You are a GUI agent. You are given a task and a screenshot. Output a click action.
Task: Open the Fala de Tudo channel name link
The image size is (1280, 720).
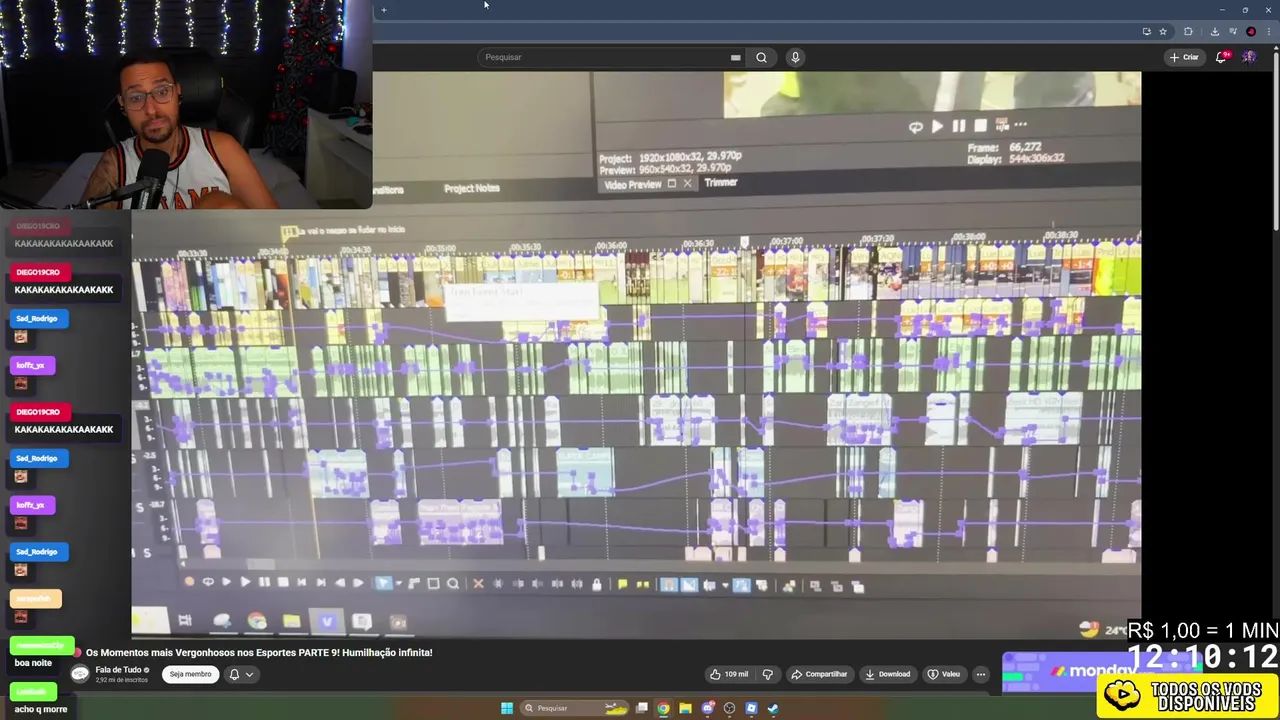click(118, 670)
